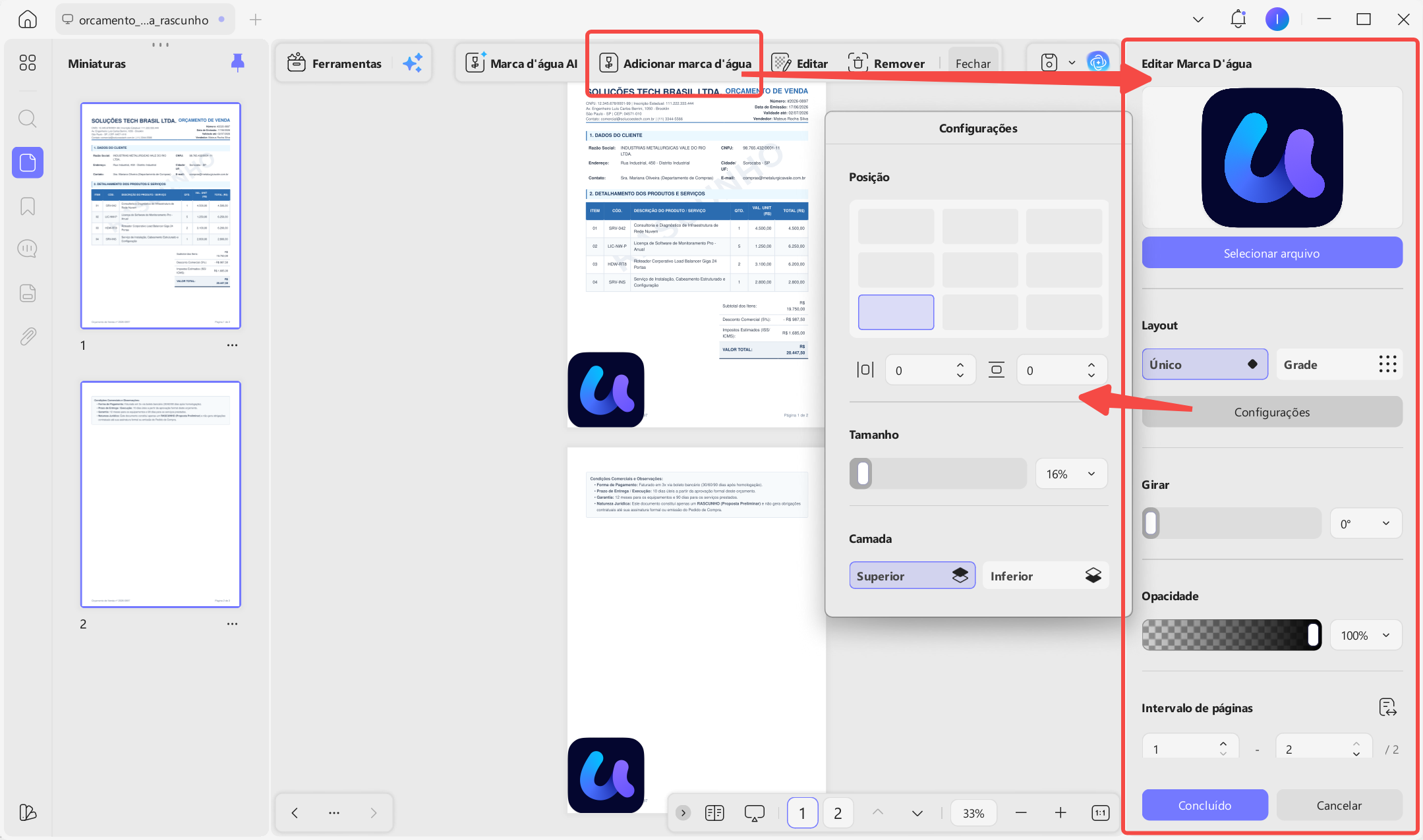Click the 1:1 actual size icon

(x=1100, y=813)
